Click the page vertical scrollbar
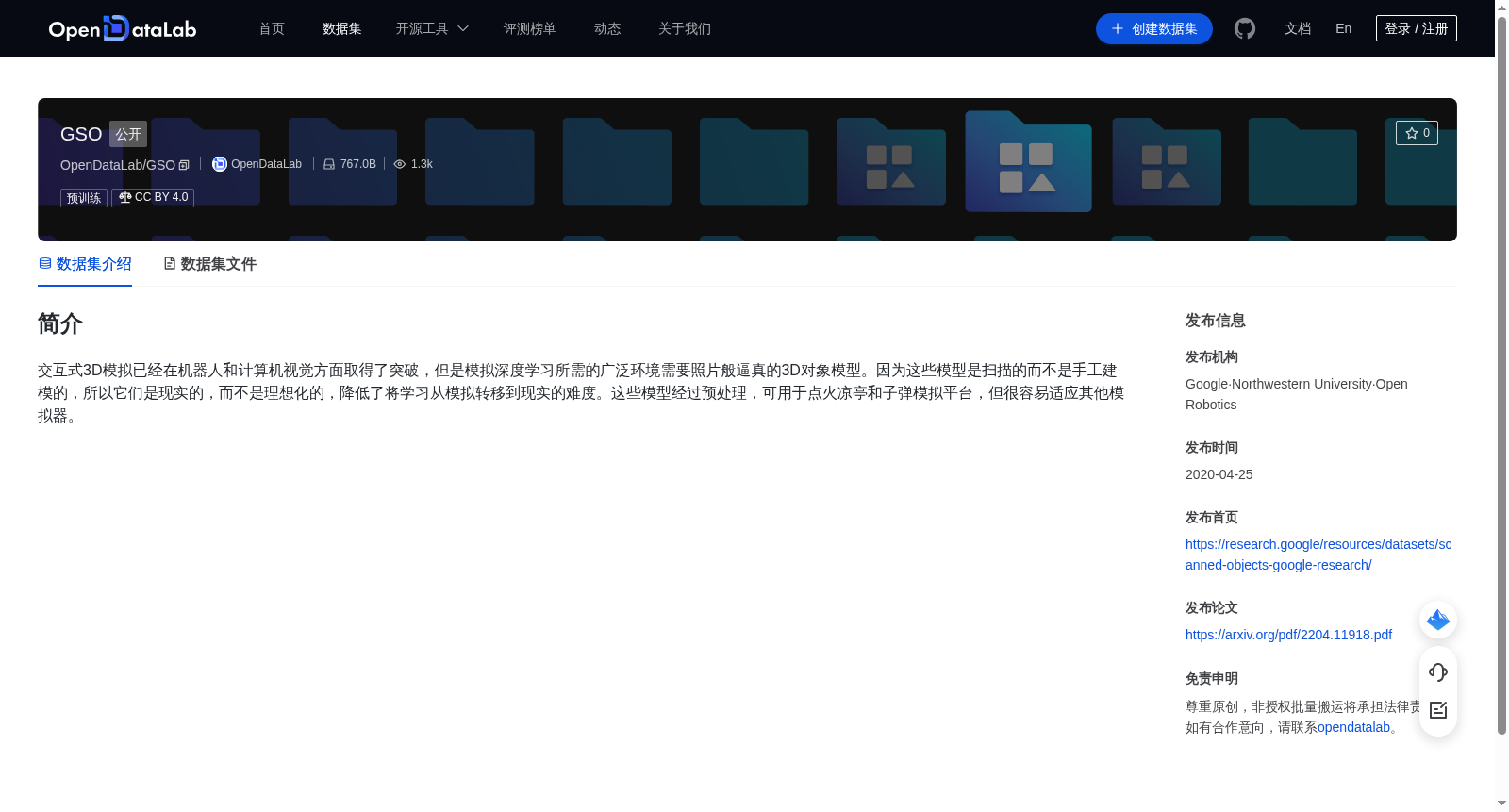This screenshot has height=812, width=1509. [x=1501, y=375]
